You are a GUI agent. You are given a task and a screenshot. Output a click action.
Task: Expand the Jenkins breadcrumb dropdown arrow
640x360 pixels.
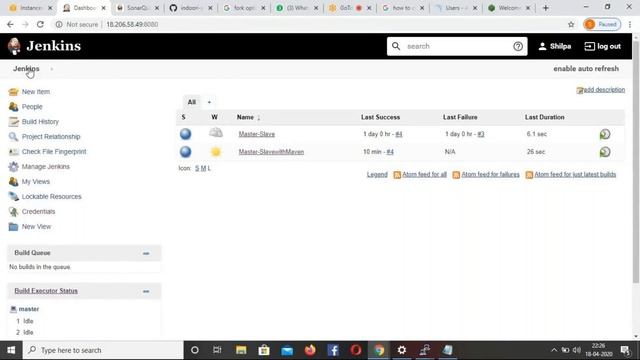click(51, 69)
